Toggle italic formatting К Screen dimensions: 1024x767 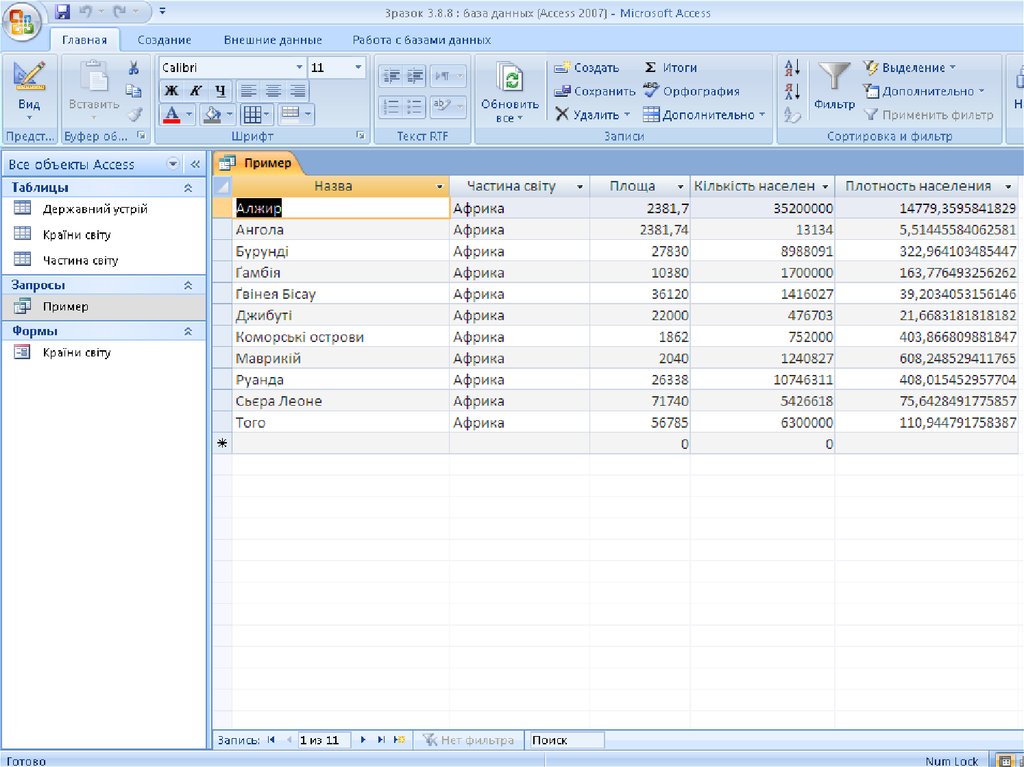pyautogui.click(x=196, y=91)
